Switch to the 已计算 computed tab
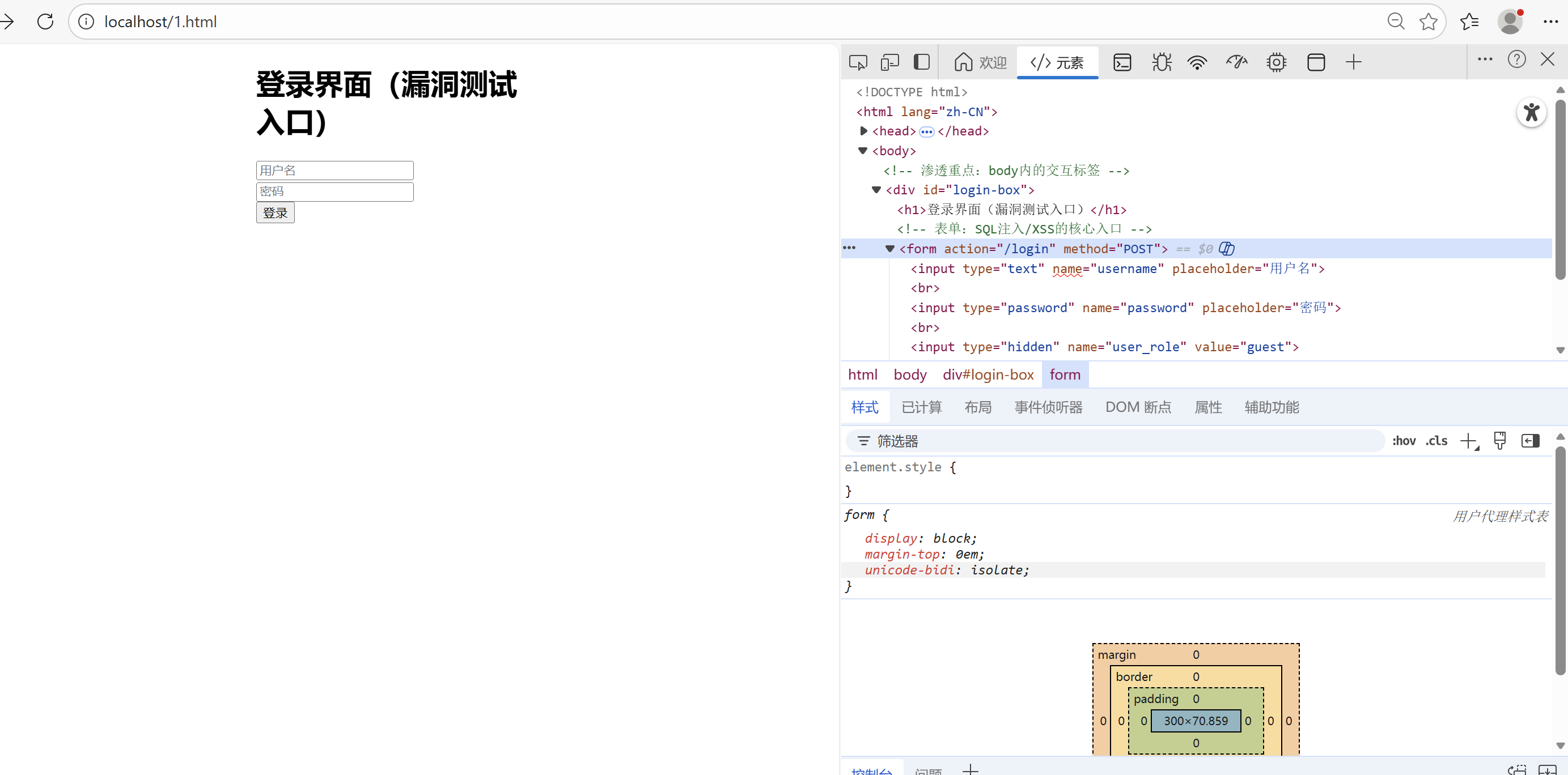1568x775 pixels. coord(921,407)
